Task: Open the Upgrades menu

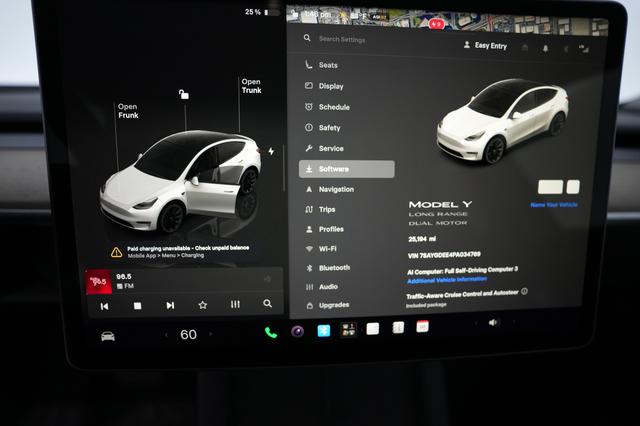Action: tap(328, 305)
